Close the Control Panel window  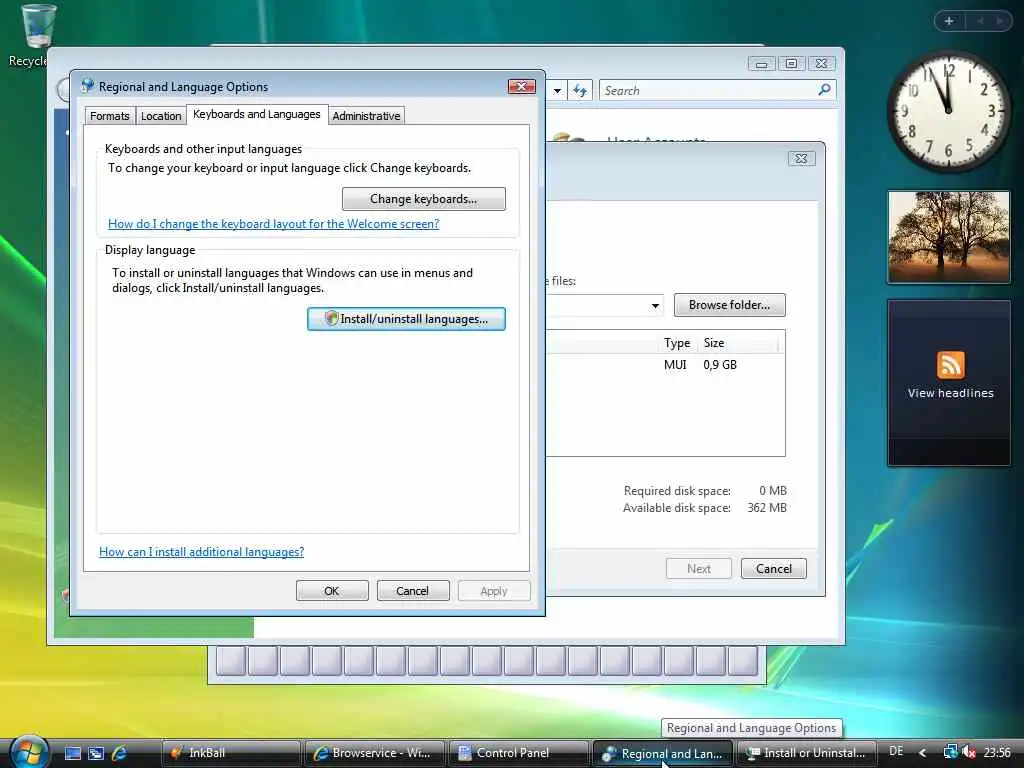pos(822,63)
